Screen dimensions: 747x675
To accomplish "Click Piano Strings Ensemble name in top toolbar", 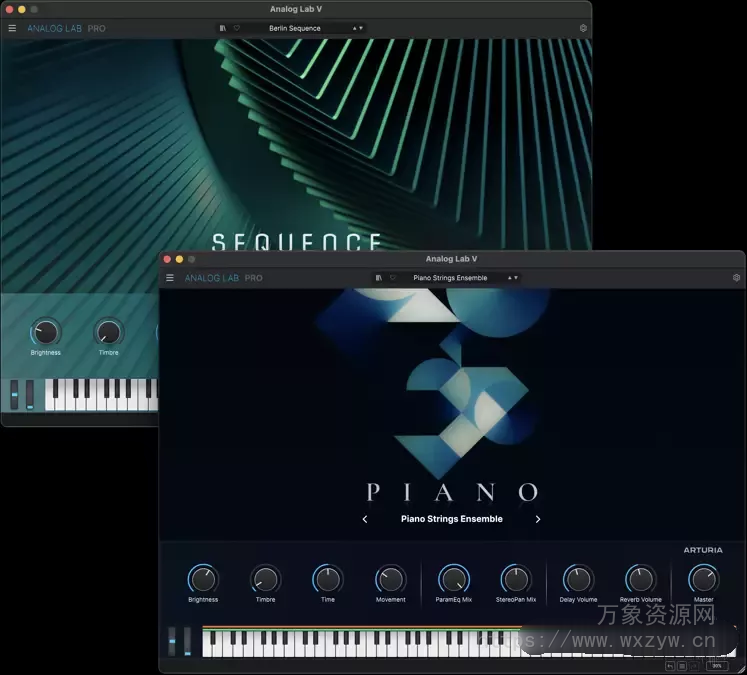I will point(450,278).
